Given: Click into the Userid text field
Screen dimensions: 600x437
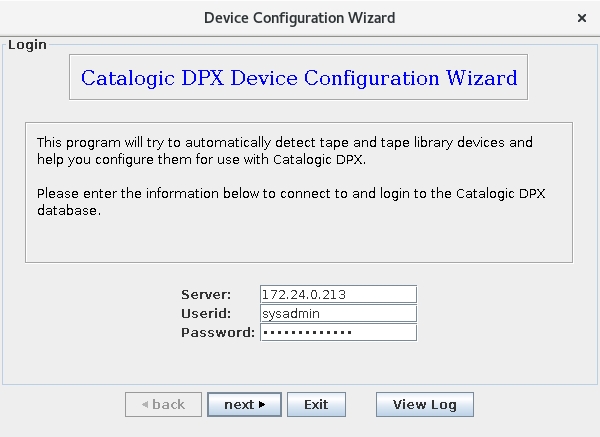Looking at the screenshot, I should (337, 313).
